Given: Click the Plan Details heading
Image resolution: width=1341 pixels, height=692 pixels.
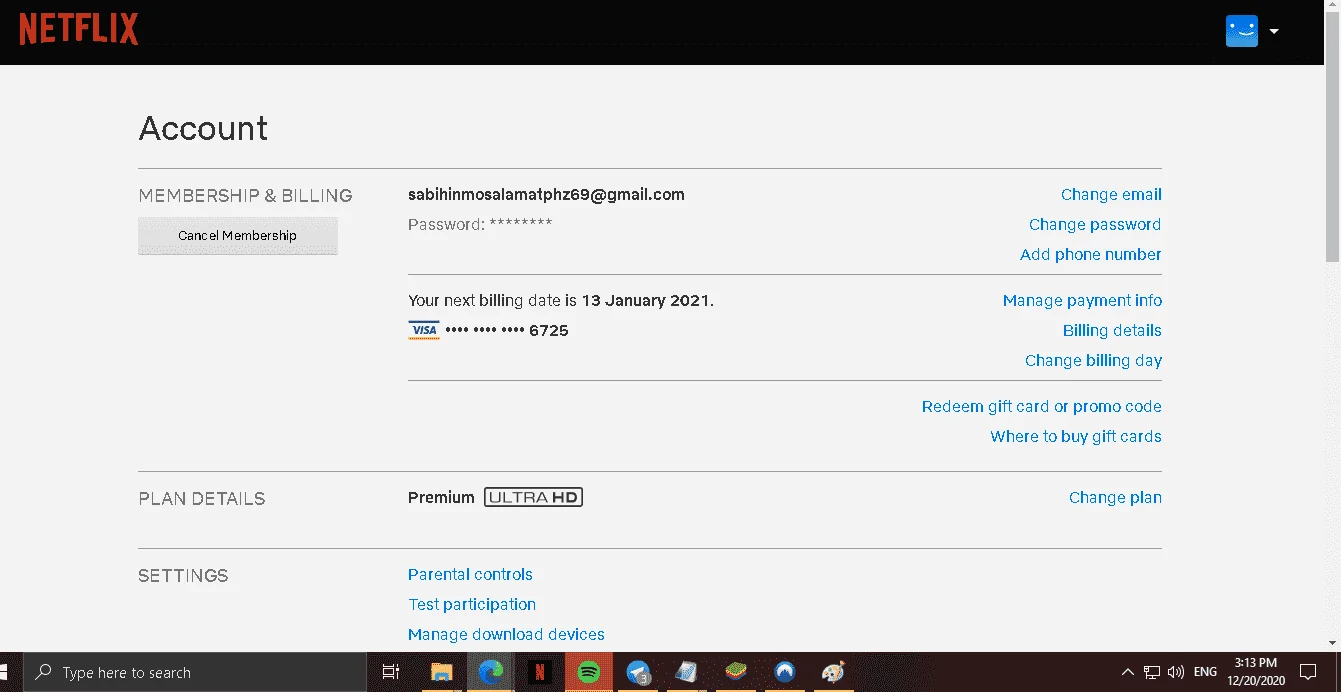Looking at the screenshot, I should pyautogui.click(x=201, y=499).
